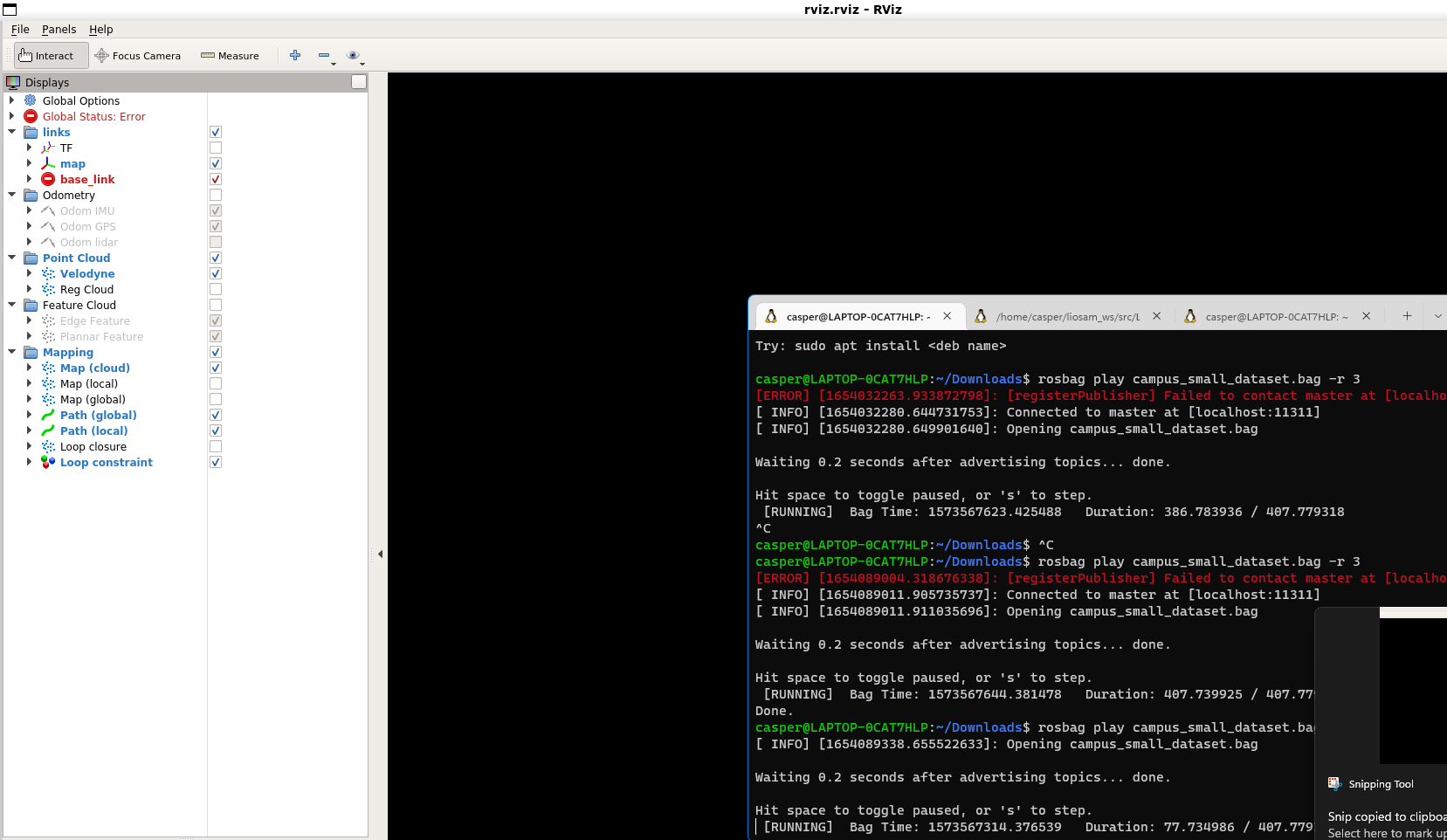Select the Measure tool

pos(230,55)
